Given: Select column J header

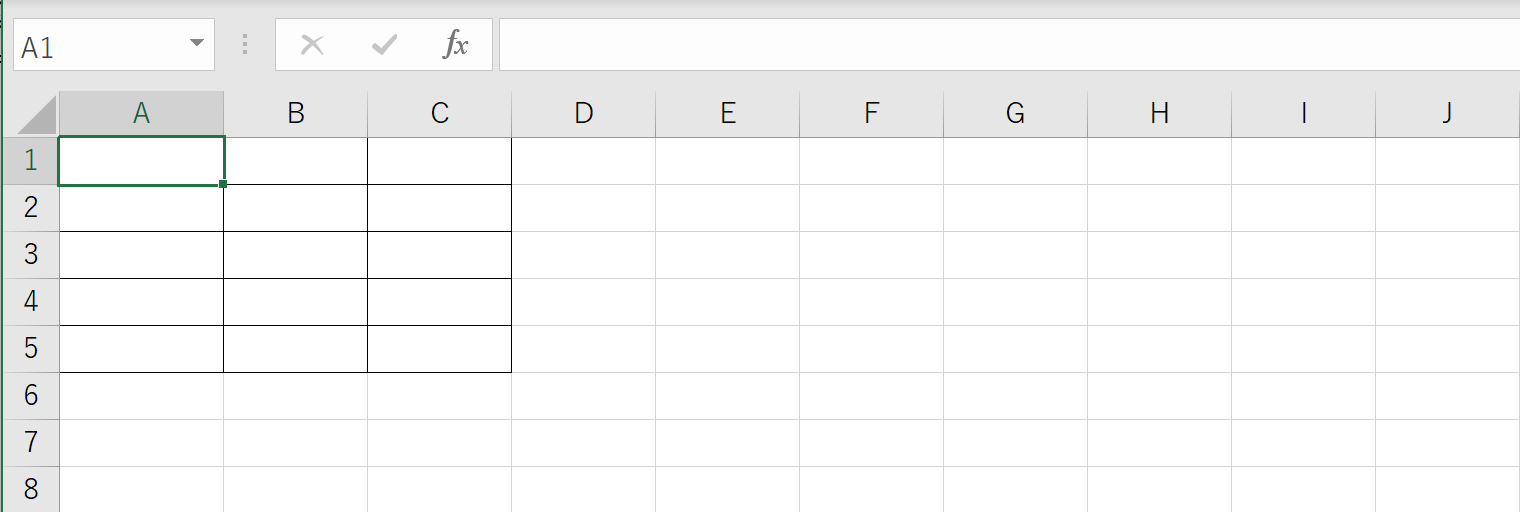Looking at the screenshot, I should click(x=1447, y=114).
